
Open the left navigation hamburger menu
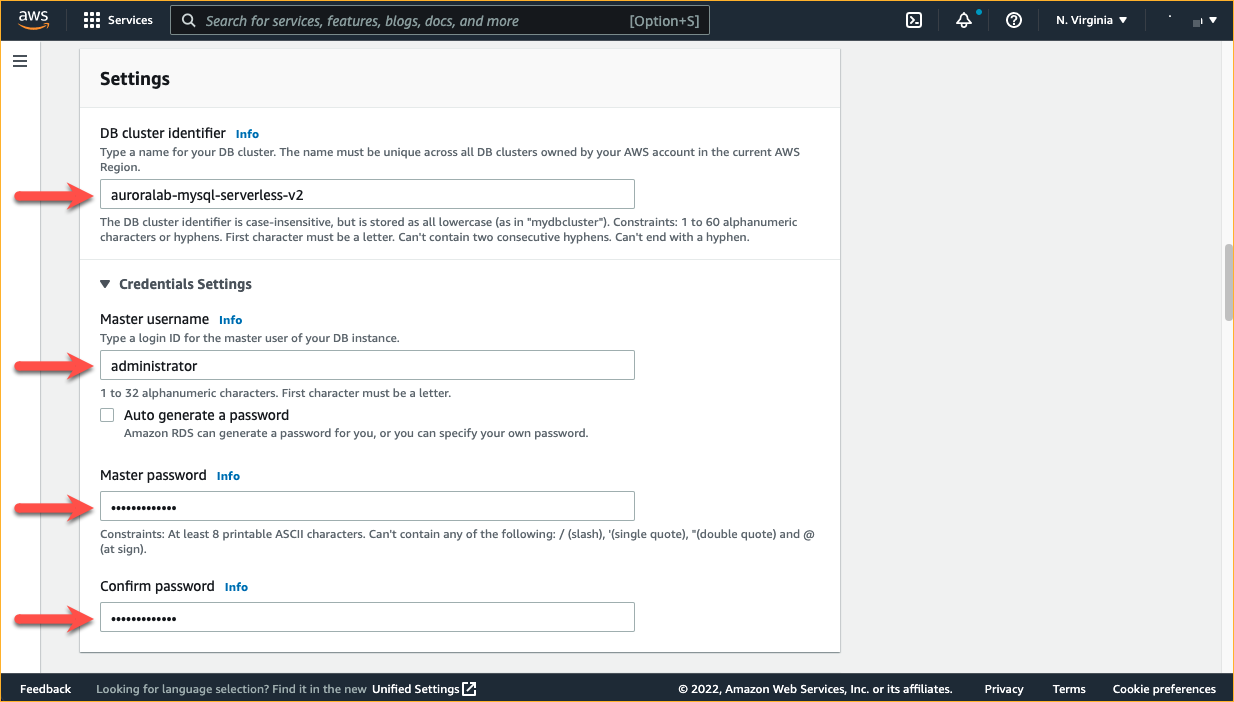[x=19, y=60]
